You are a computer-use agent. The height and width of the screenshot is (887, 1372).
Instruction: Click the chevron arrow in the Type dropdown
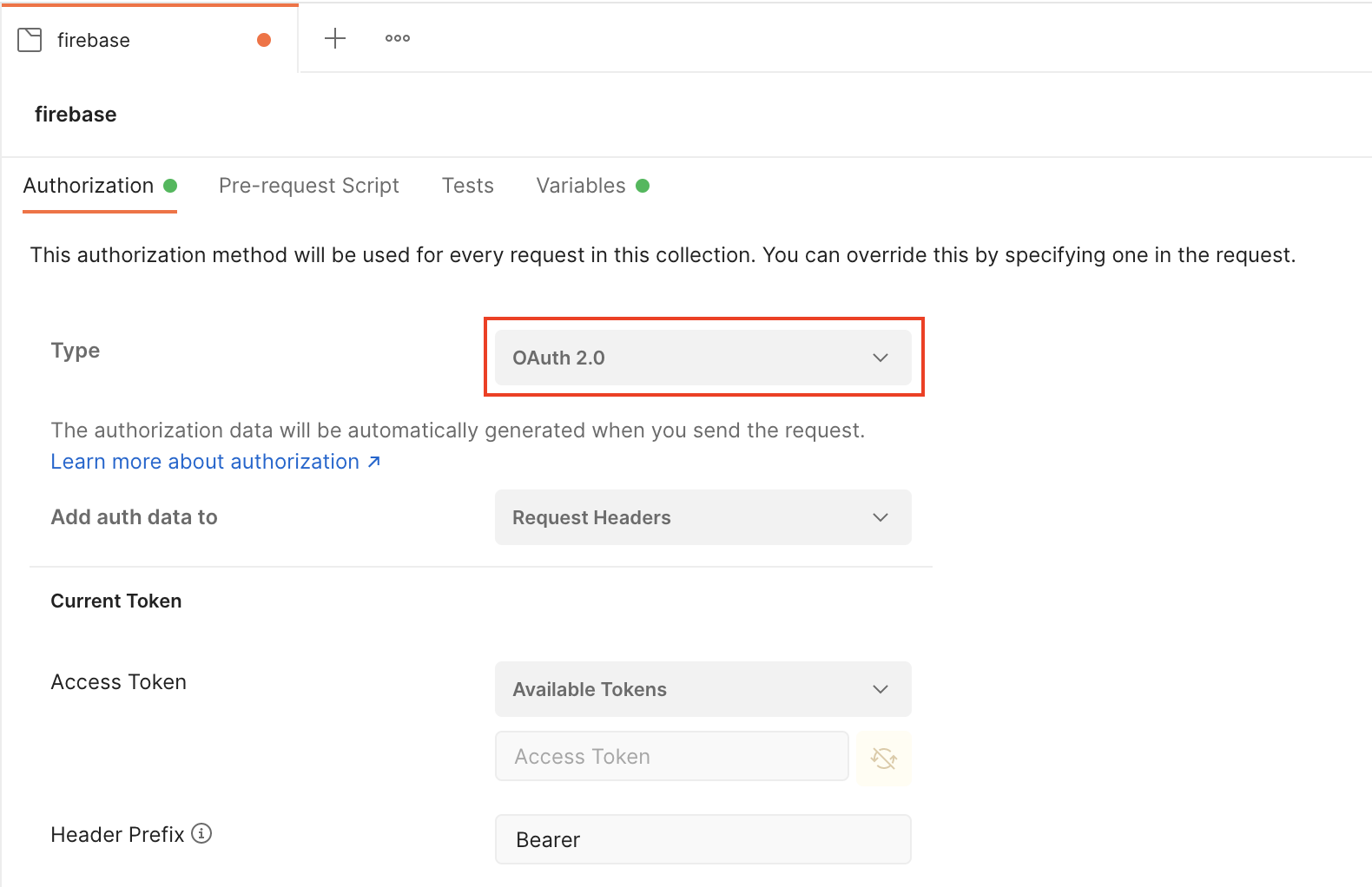click(881, 358)
